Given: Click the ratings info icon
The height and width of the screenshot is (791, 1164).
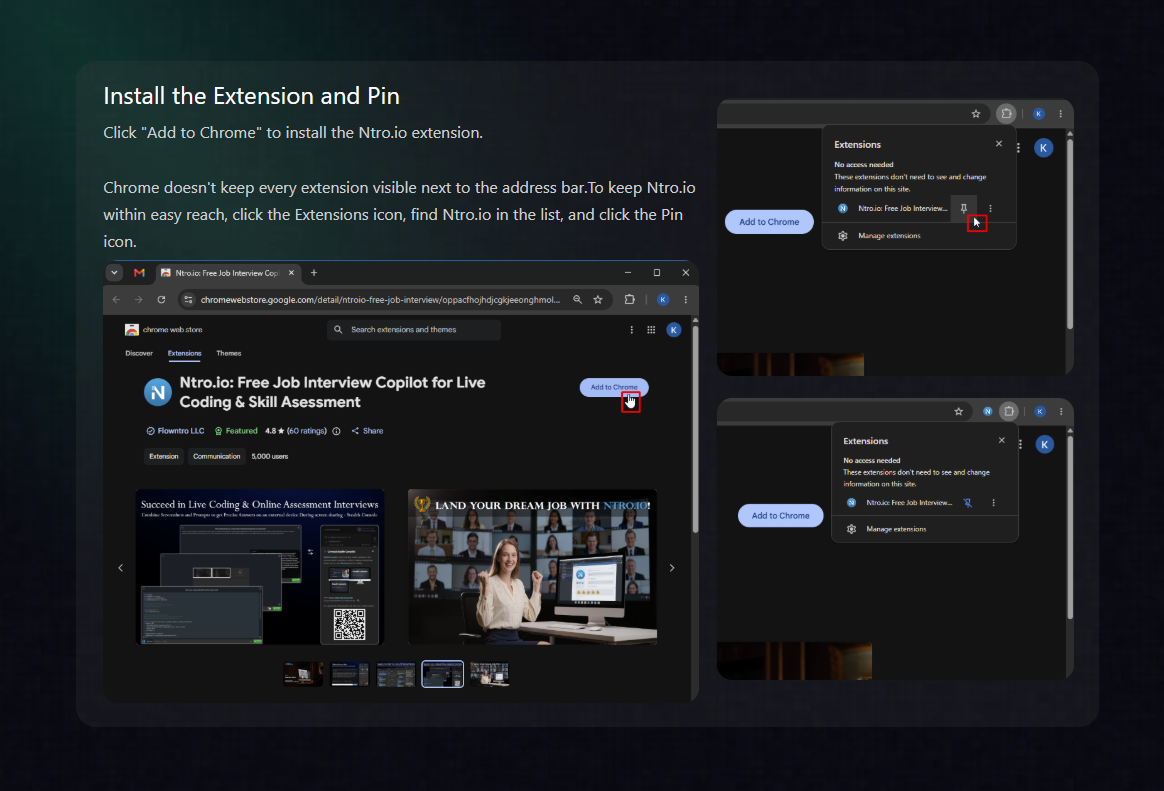Looking at the screenshot, I should 336,431.
